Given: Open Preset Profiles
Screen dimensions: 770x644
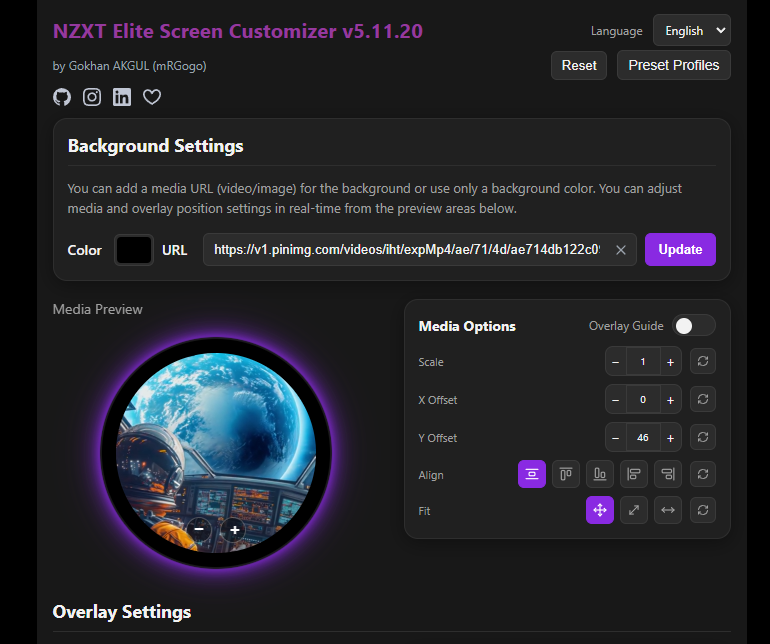Looking at the screenshot, I should pos(674,65).
